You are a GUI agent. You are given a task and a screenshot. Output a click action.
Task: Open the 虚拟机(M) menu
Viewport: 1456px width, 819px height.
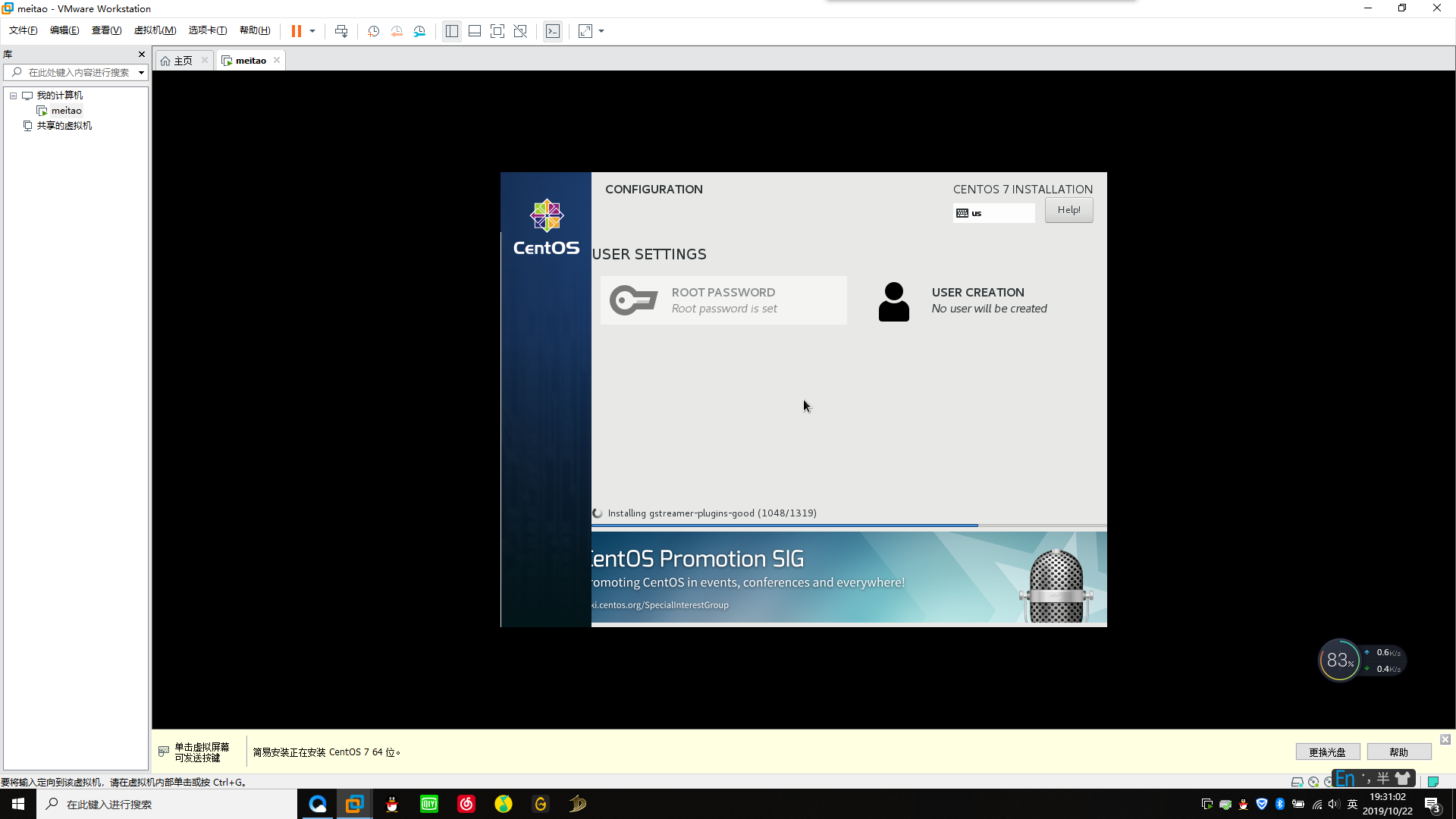point(155,30)
